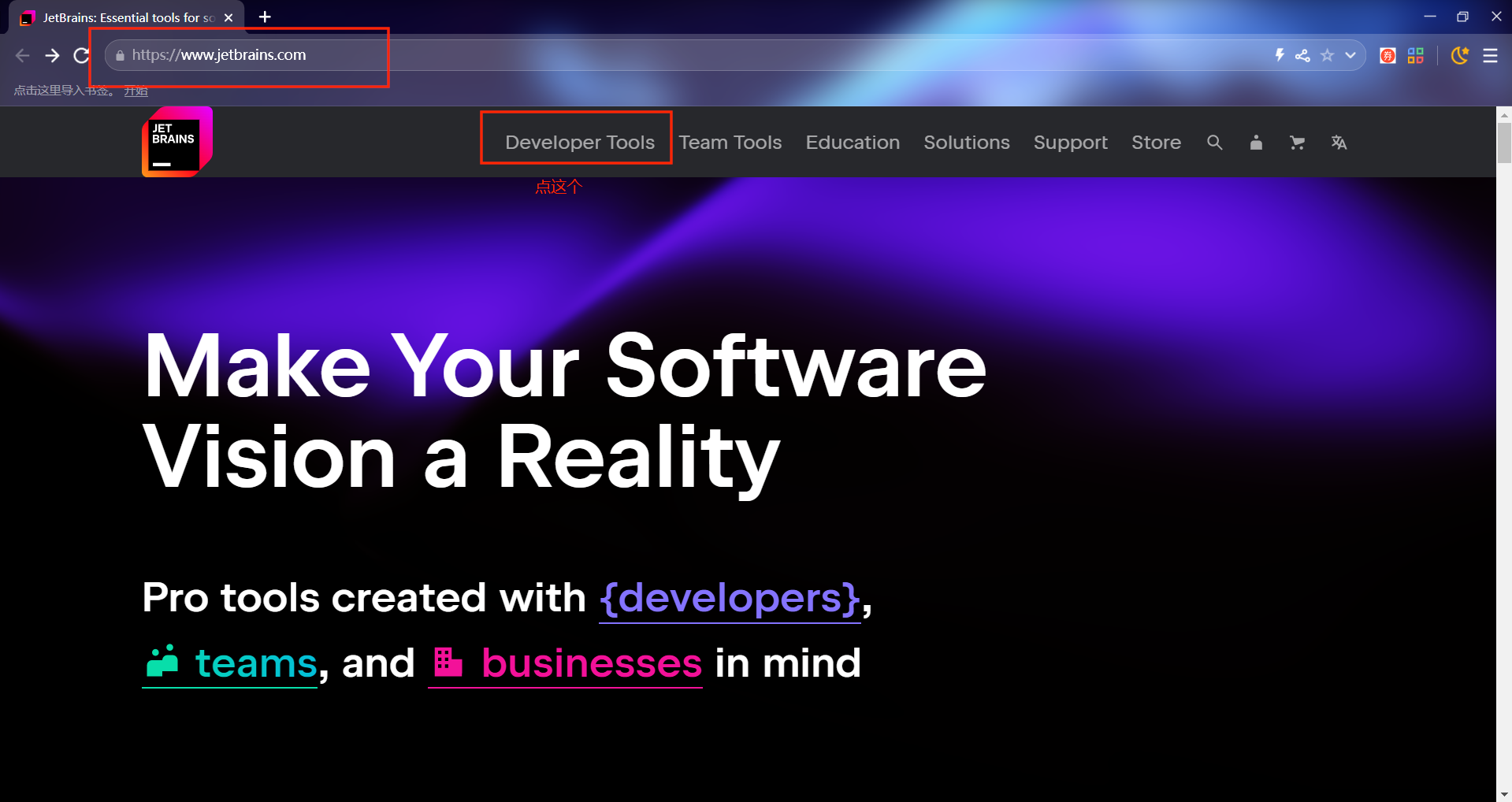The width and height of the screenshot is (1512, 802).
Task: Open the Education menu
Action: click(x=853, y=143)
